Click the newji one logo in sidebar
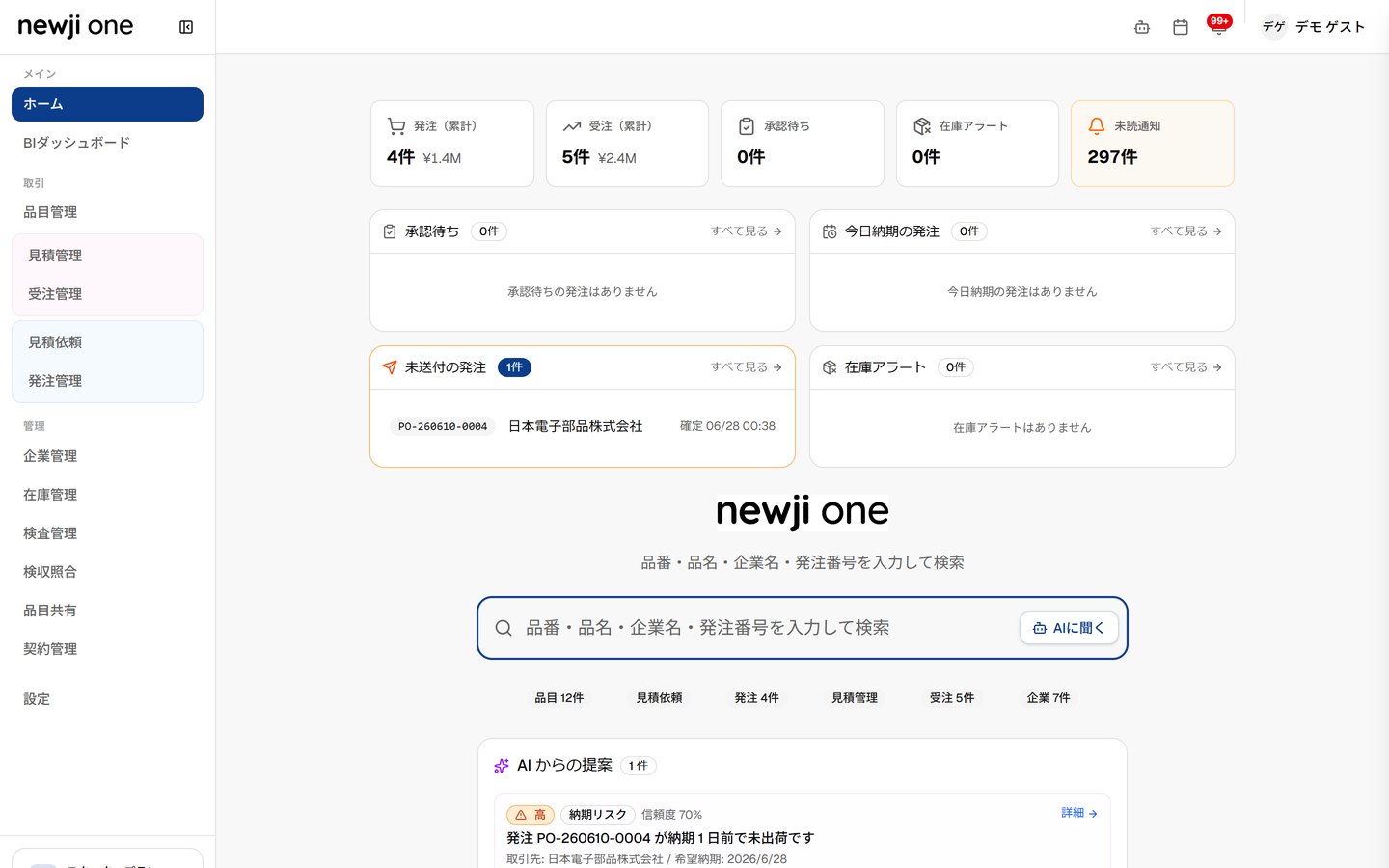 (75, 26)
